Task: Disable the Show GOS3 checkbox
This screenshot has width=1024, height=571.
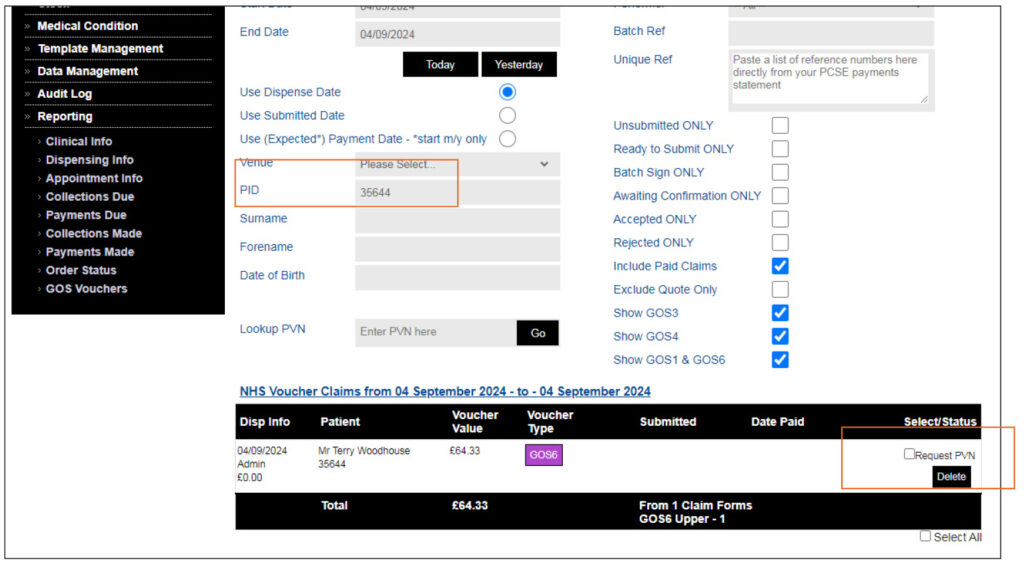Action: (780, 313)
